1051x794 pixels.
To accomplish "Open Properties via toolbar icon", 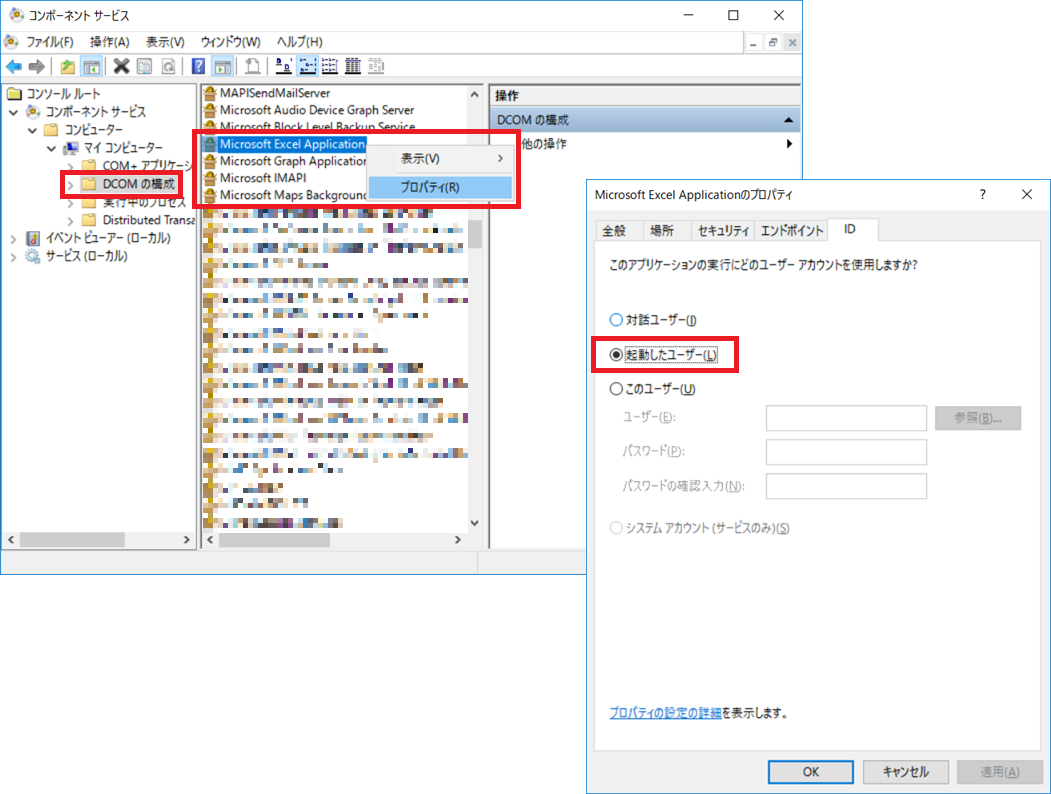I will 144,66.
